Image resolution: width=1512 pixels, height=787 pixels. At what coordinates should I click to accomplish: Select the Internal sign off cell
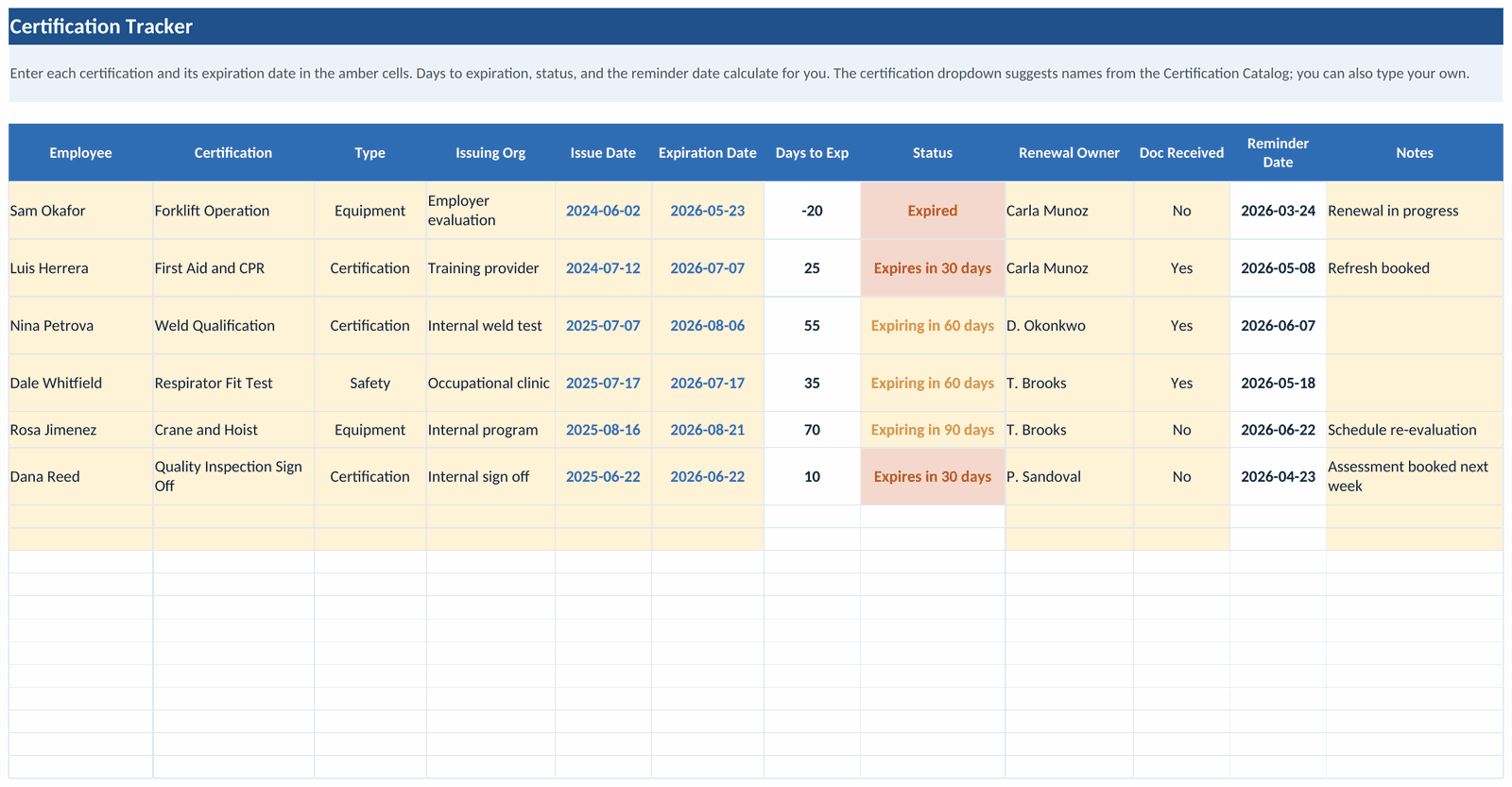pos(490,476)
